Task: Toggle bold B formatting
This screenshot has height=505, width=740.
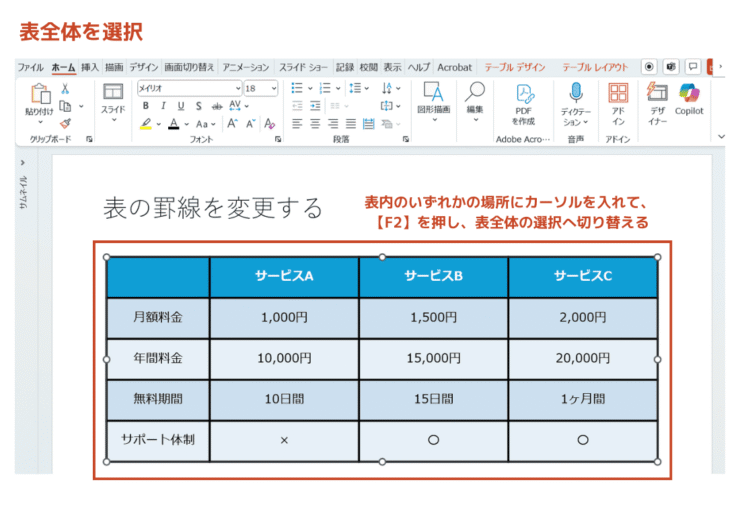Action: click(146, 106)
